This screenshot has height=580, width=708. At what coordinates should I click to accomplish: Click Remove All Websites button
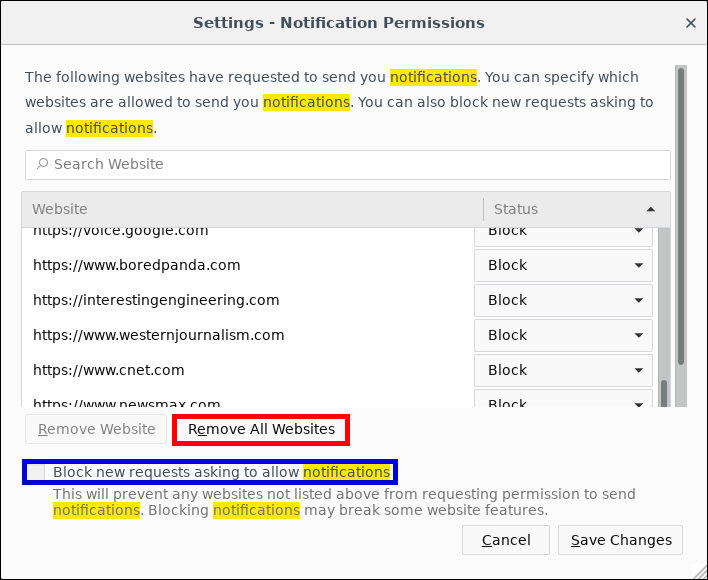261,429
